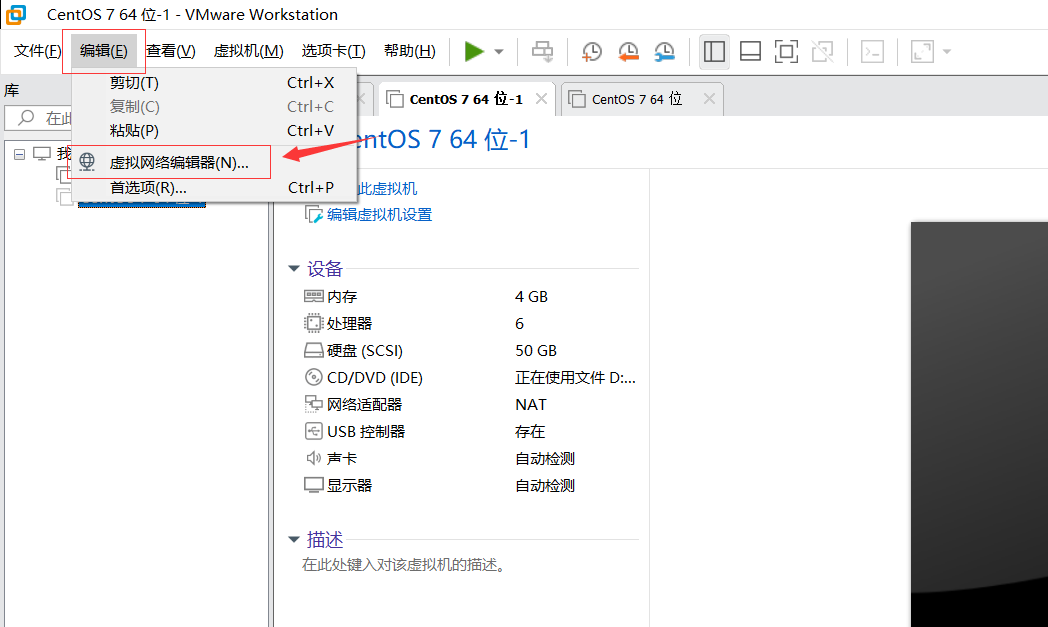The image size is (1048, 627).
Task: Click the 编辑虚拟机设置 link
Action: [379, 215]
